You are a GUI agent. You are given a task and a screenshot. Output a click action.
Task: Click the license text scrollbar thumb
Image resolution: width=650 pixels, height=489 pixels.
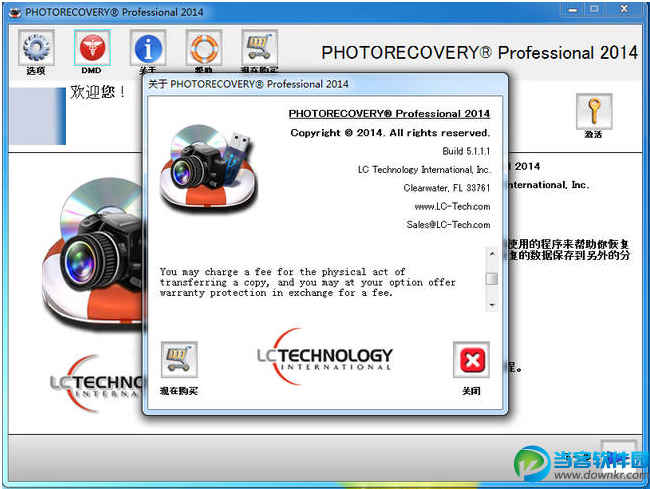[492, 279]
